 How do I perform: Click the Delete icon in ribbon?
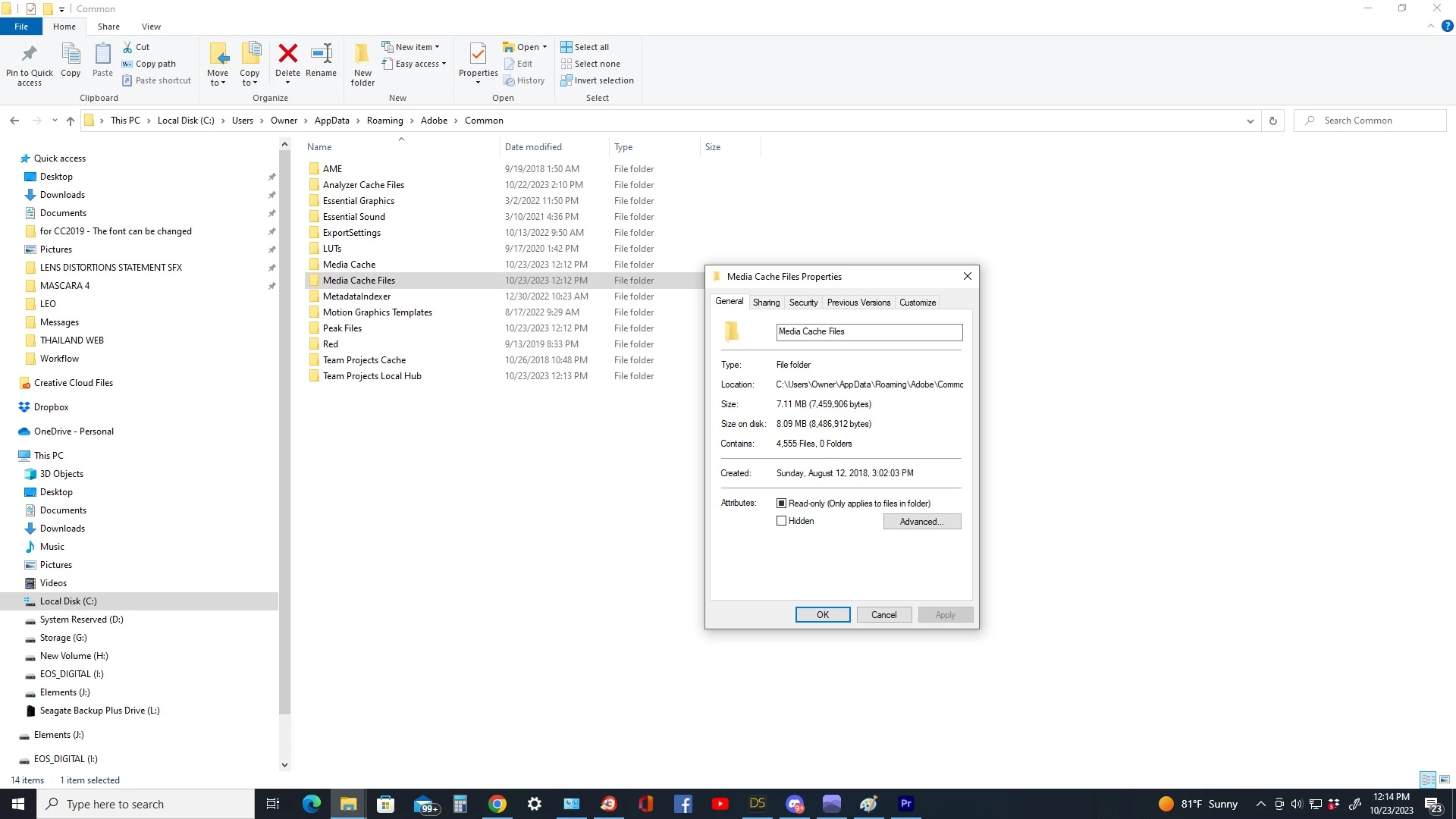tap(287, 54)
